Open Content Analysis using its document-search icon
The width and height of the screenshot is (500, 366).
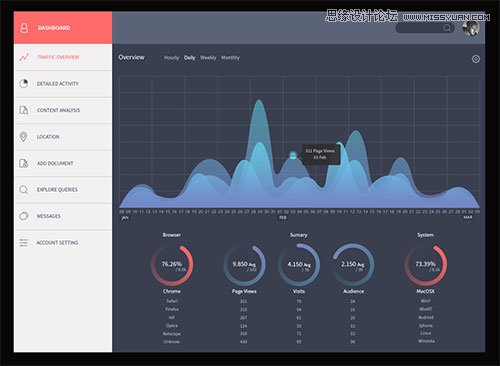pyautogui.click(x=24, y=110)
